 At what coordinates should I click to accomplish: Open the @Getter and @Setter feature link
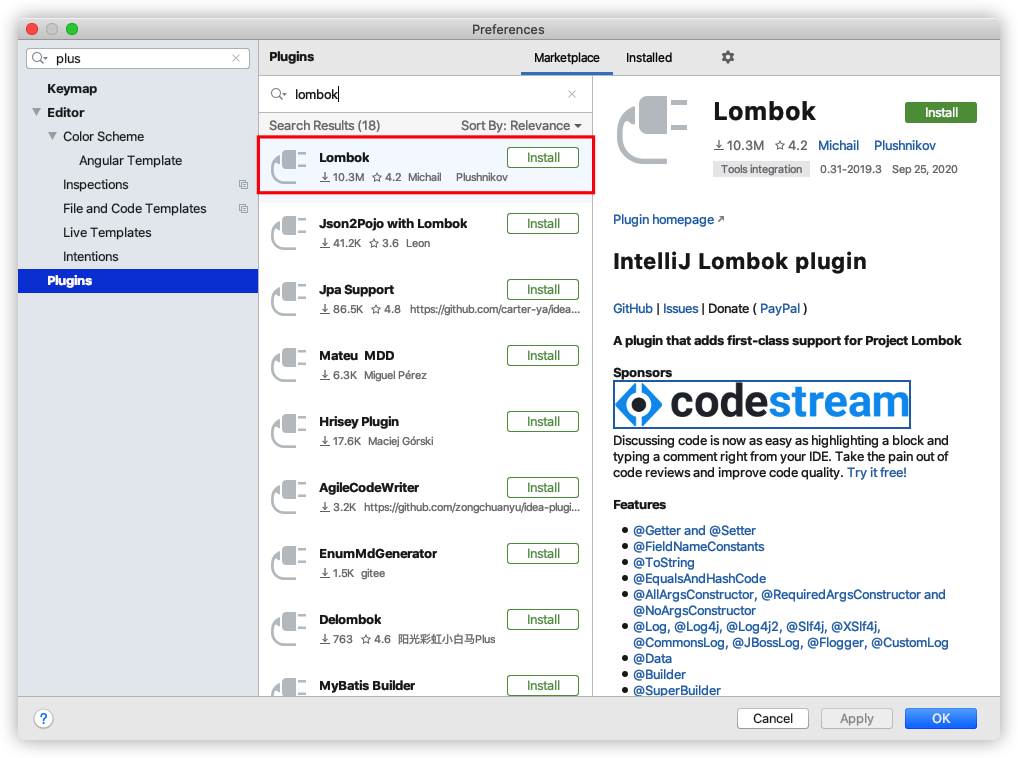point(694,531)
